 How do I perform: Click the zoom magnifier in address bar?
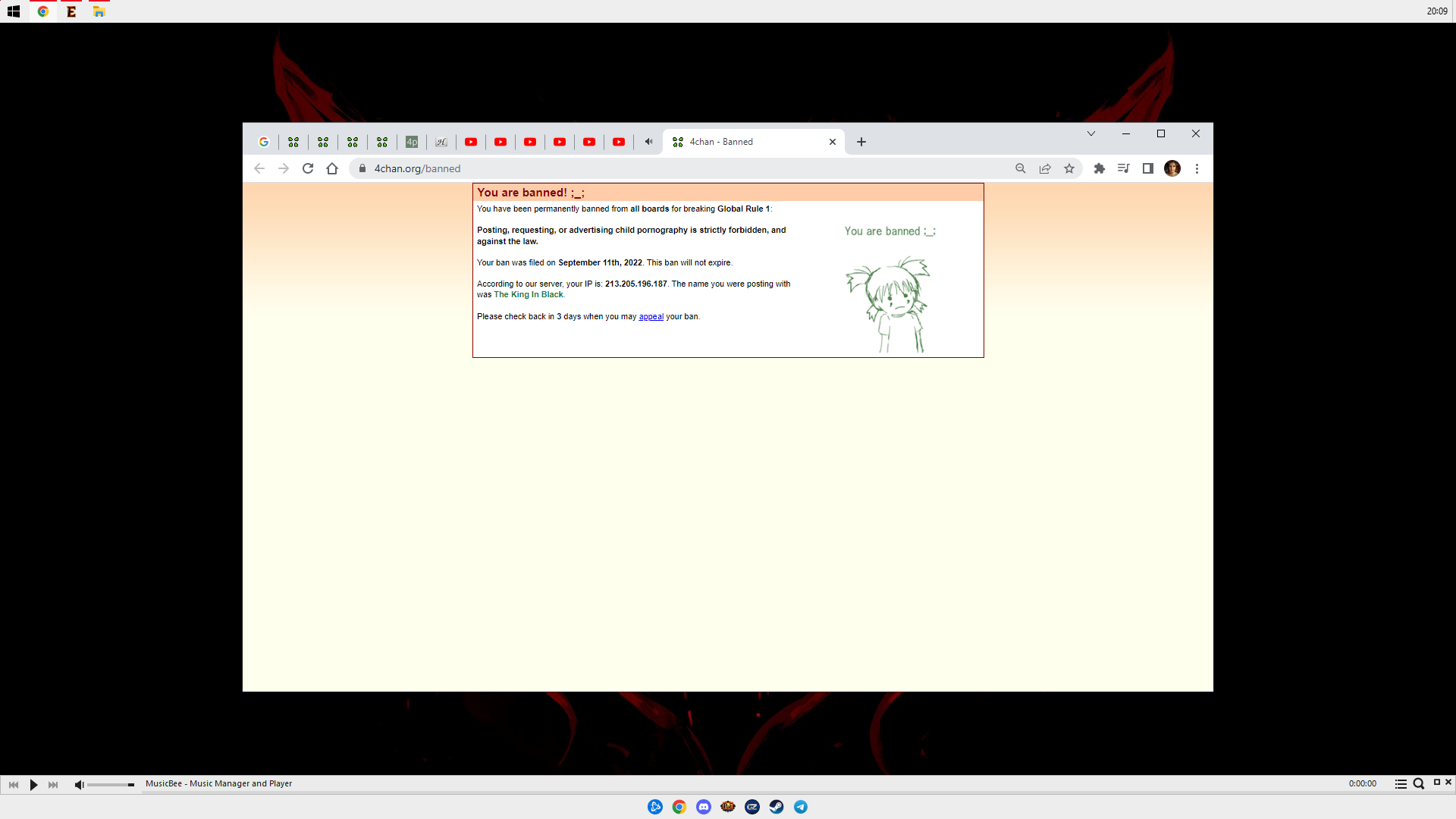coord(1021,168)
